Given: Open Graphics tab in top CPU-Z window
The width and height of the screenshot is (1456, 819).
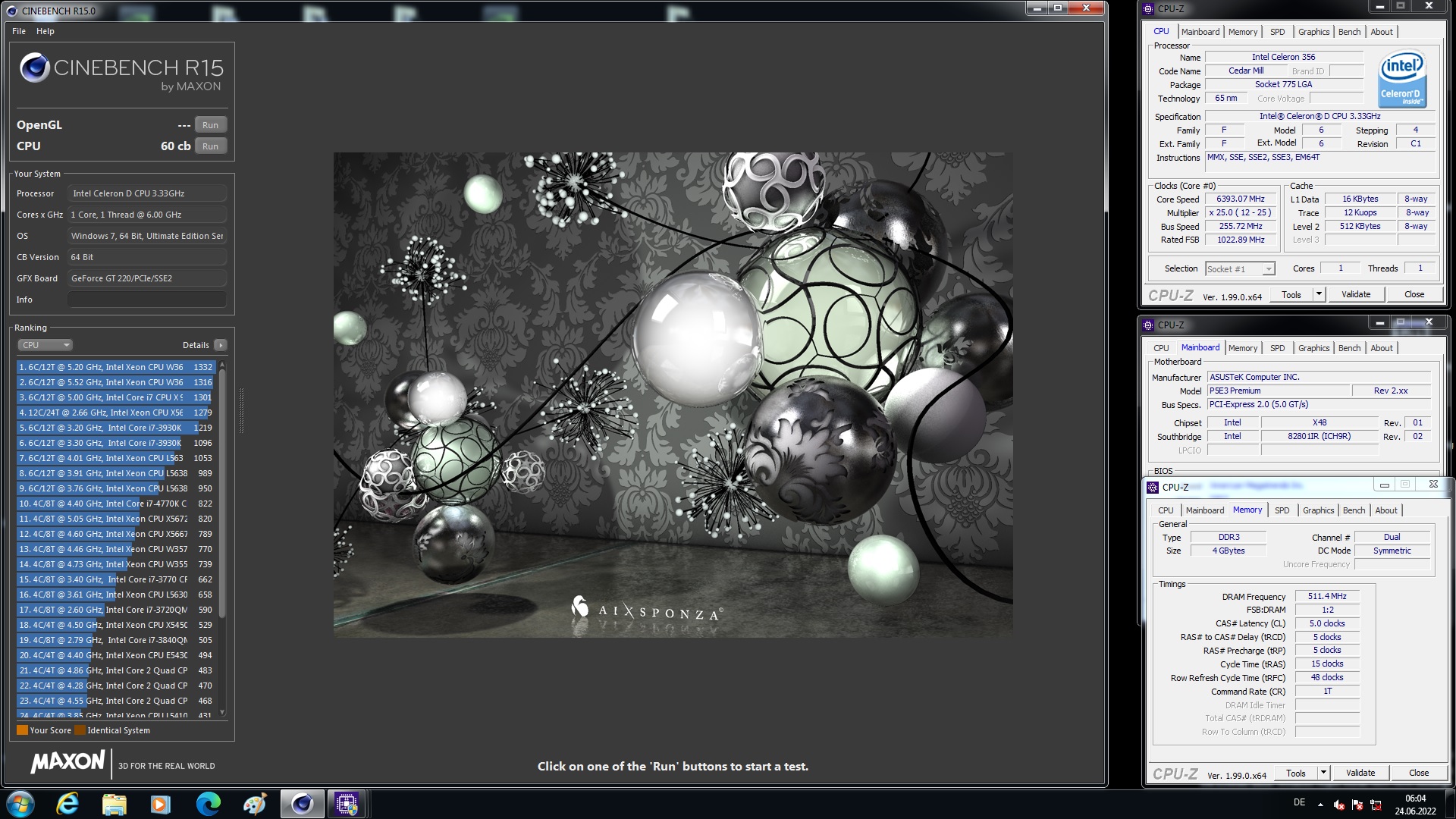Looking at the screenshot, I should [x=1313, y=32].
